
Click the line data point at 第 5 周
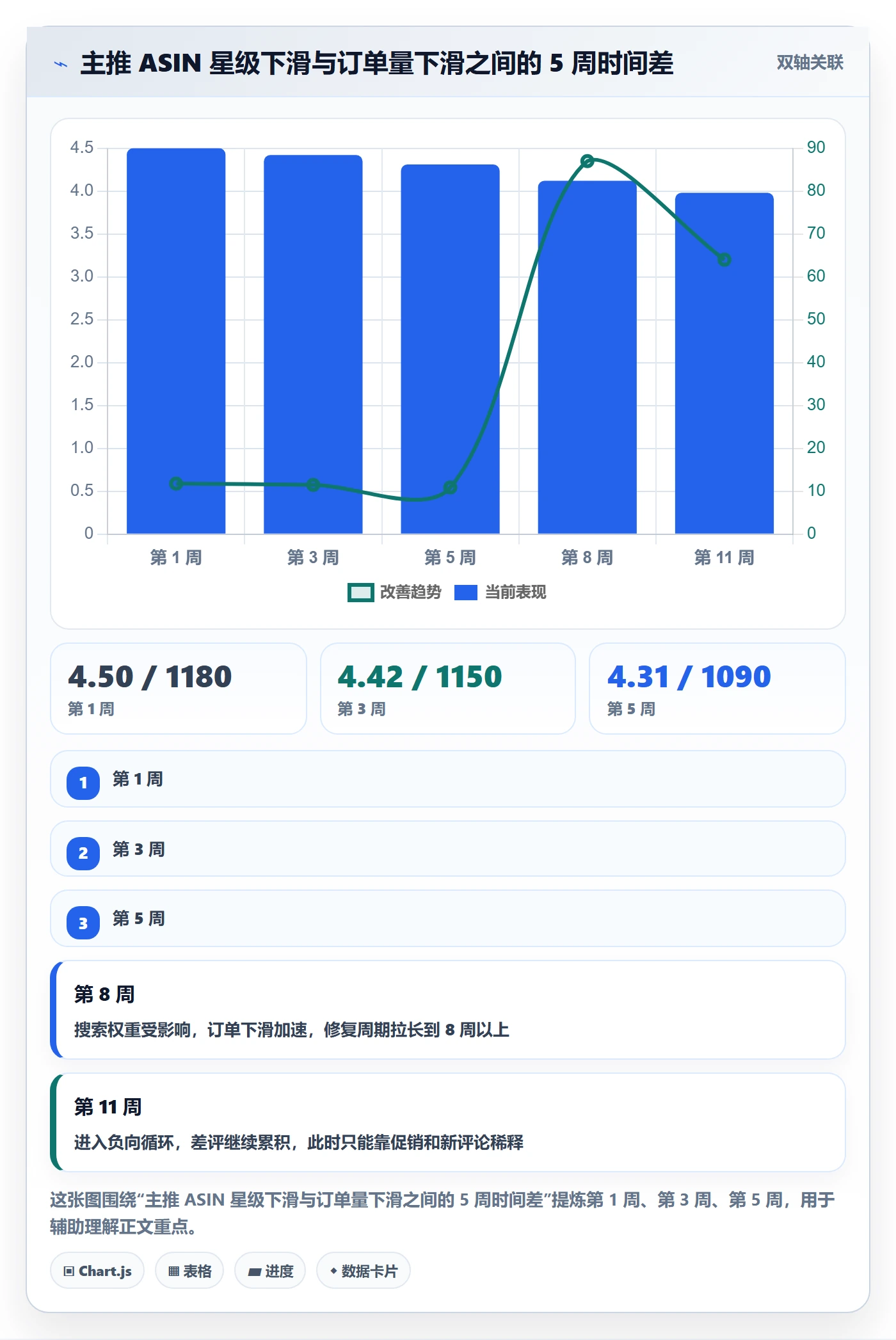pyautogui.click(x=450, y=488)
